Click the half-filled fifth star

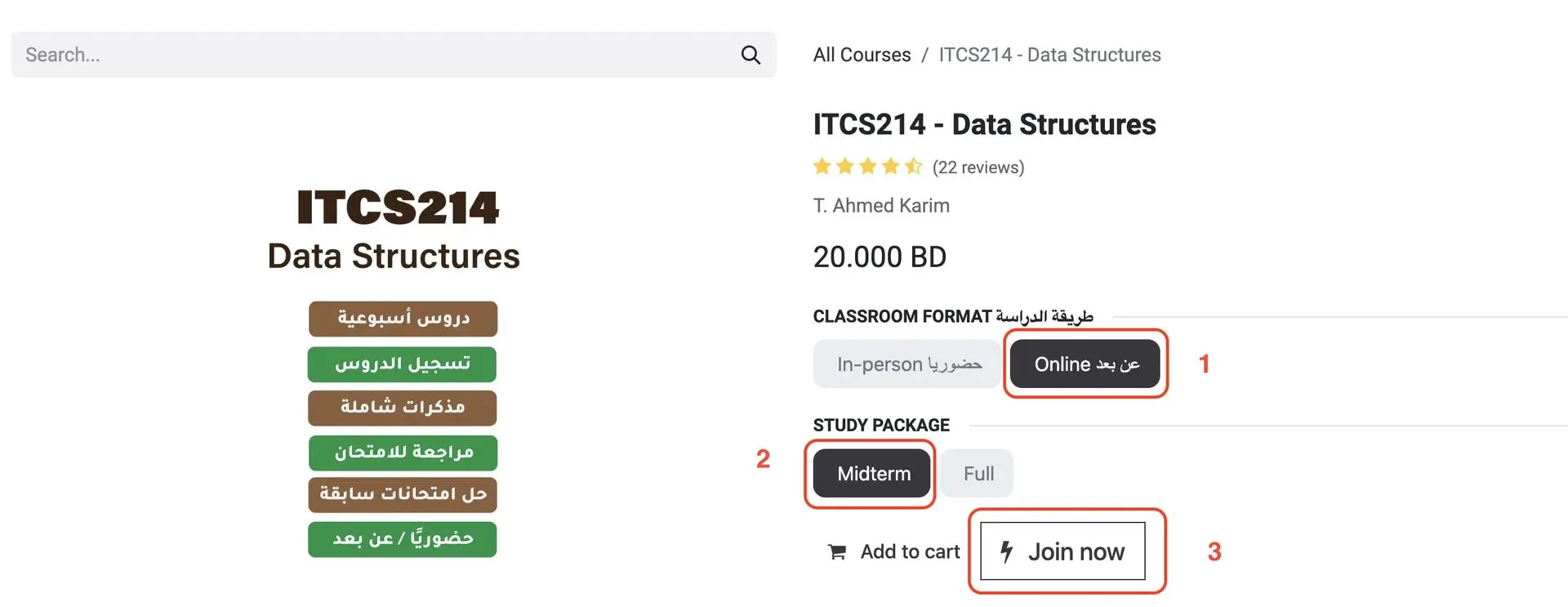913,167
